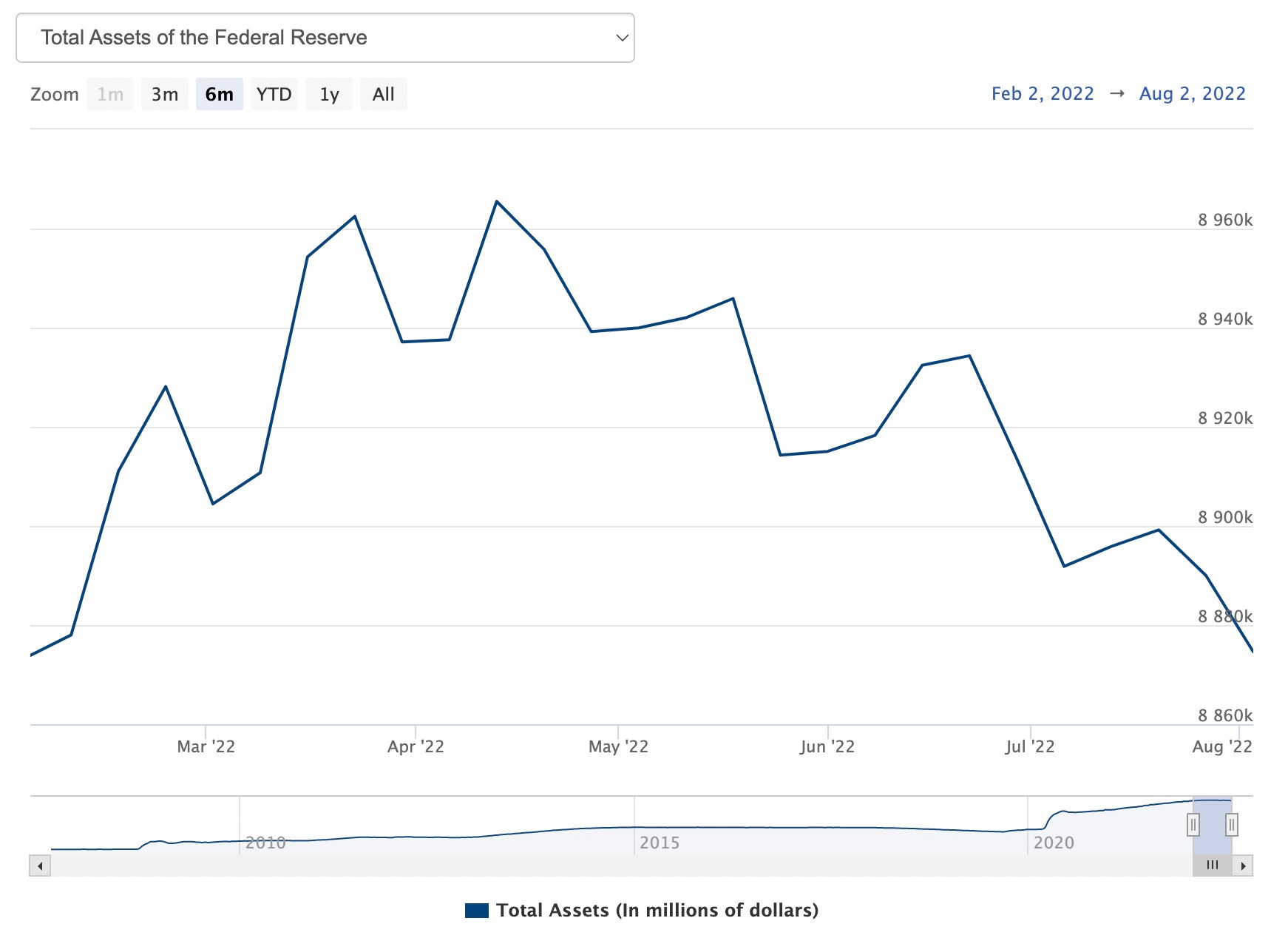This screenshot has height=938, width=1288.
Task: Click the May '22 axis label
Action: pyautogui.click(x=618, y=746)
